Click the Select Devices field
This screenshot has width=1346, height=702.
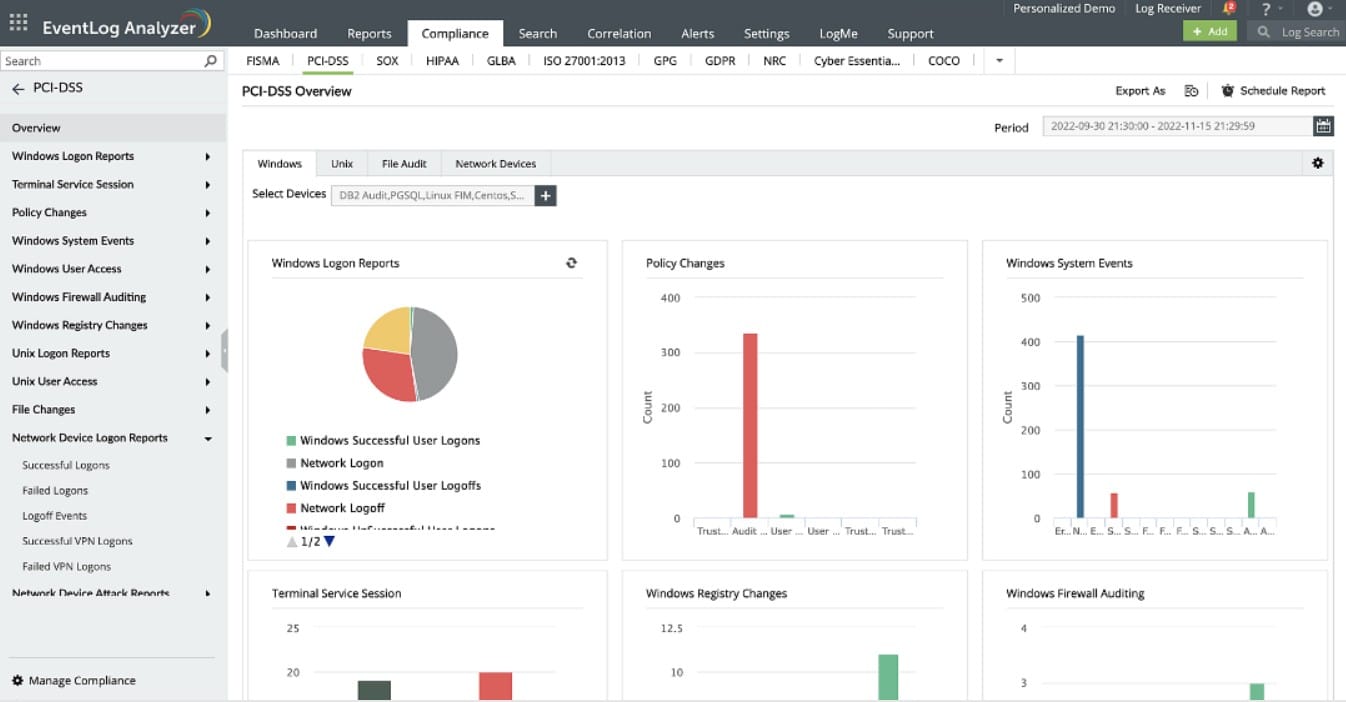coord(433,196)
